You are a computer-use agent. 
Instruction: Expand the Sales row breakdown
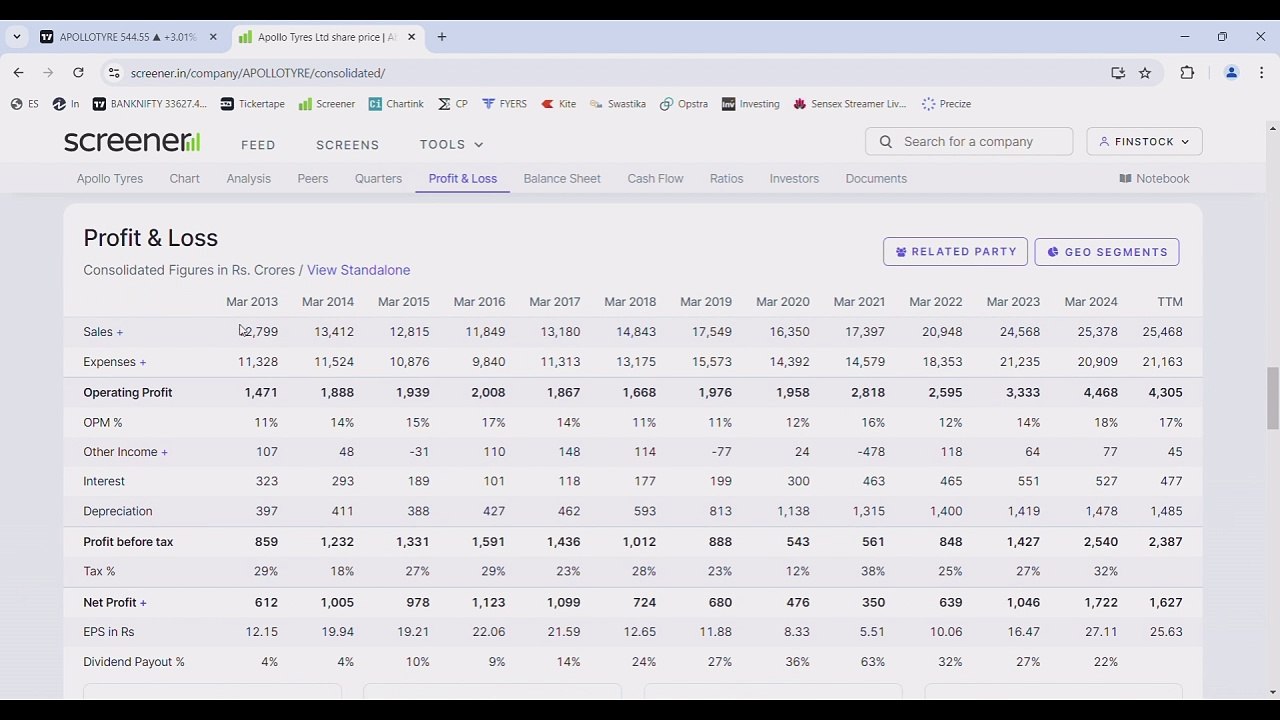[x=103, y=332]
